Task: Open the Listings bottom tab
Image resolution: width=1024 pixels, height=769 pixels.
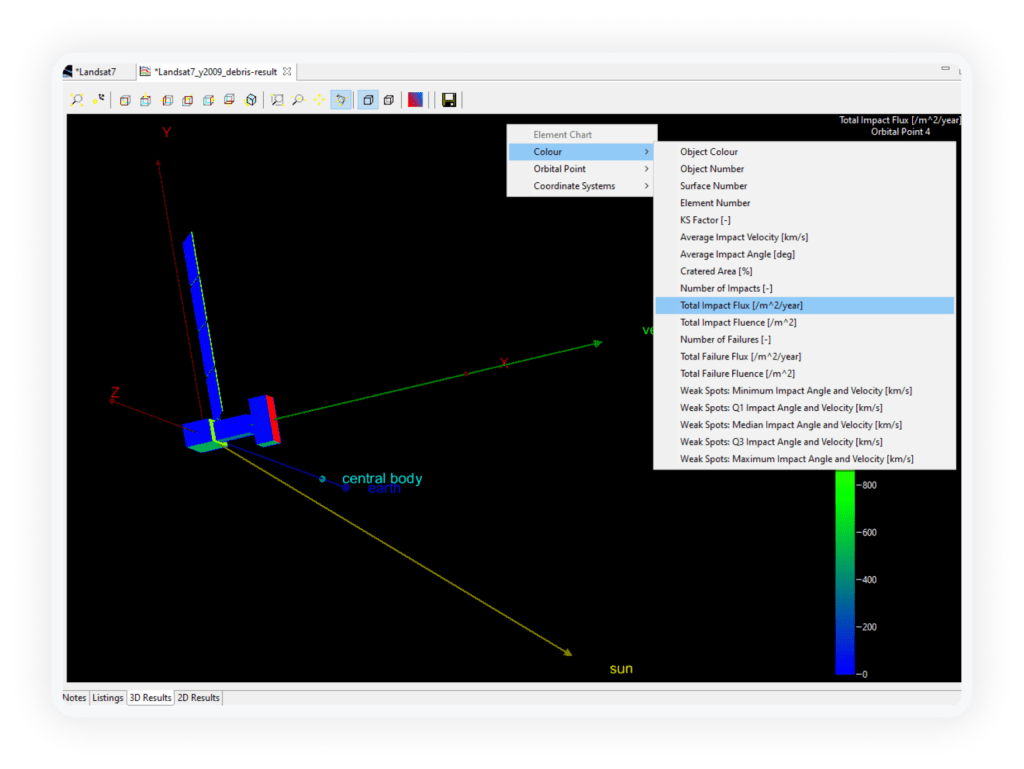Action: (108, 698)
